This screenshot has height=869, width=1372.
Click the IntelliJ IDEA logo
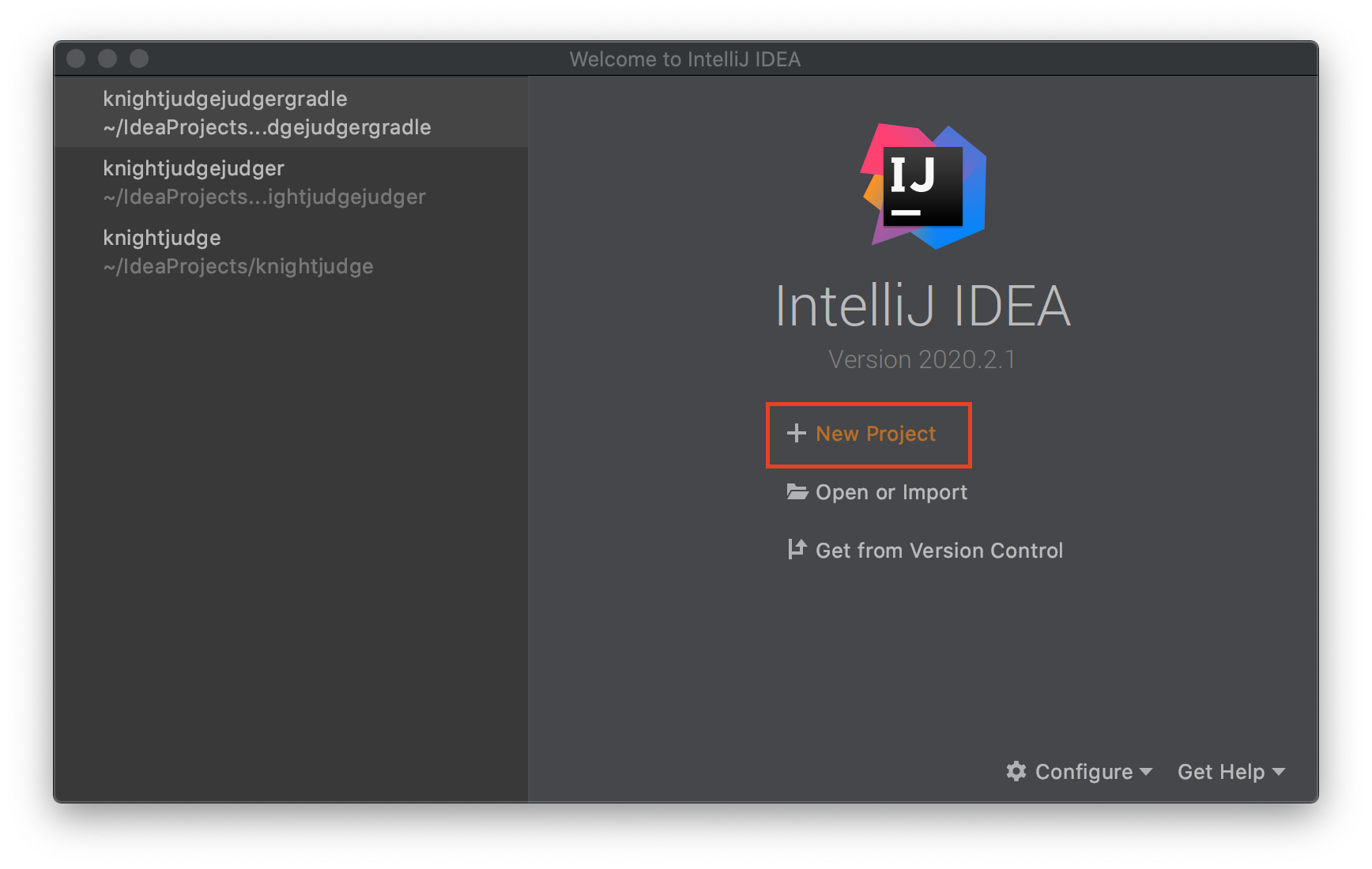[923, 186]
